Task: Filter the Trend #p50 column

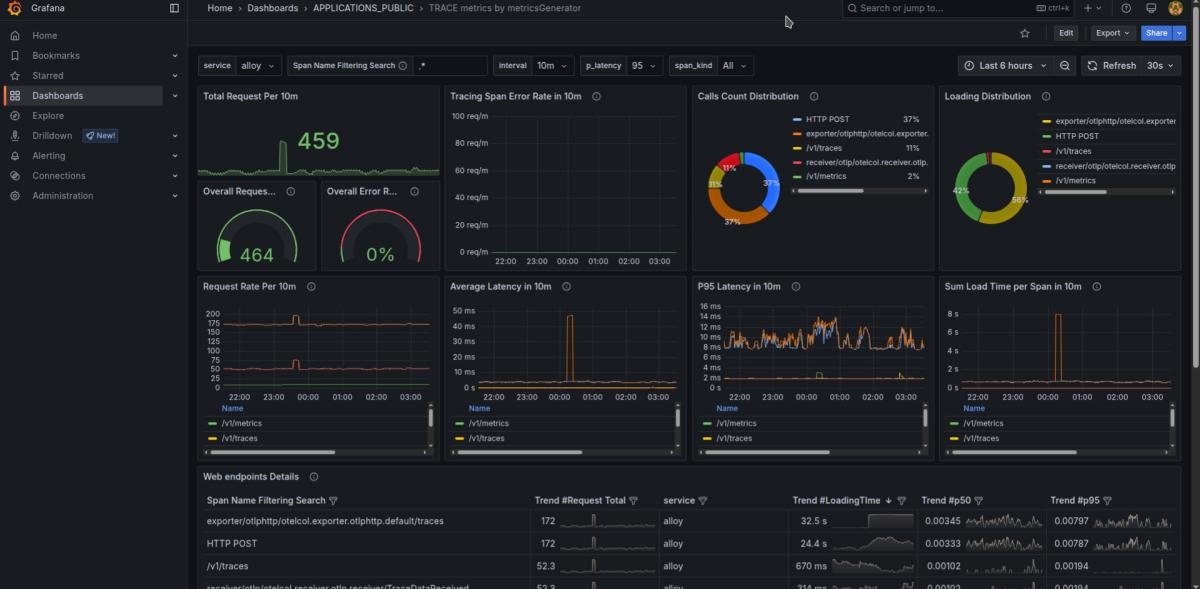Action: tap(978, 501)
